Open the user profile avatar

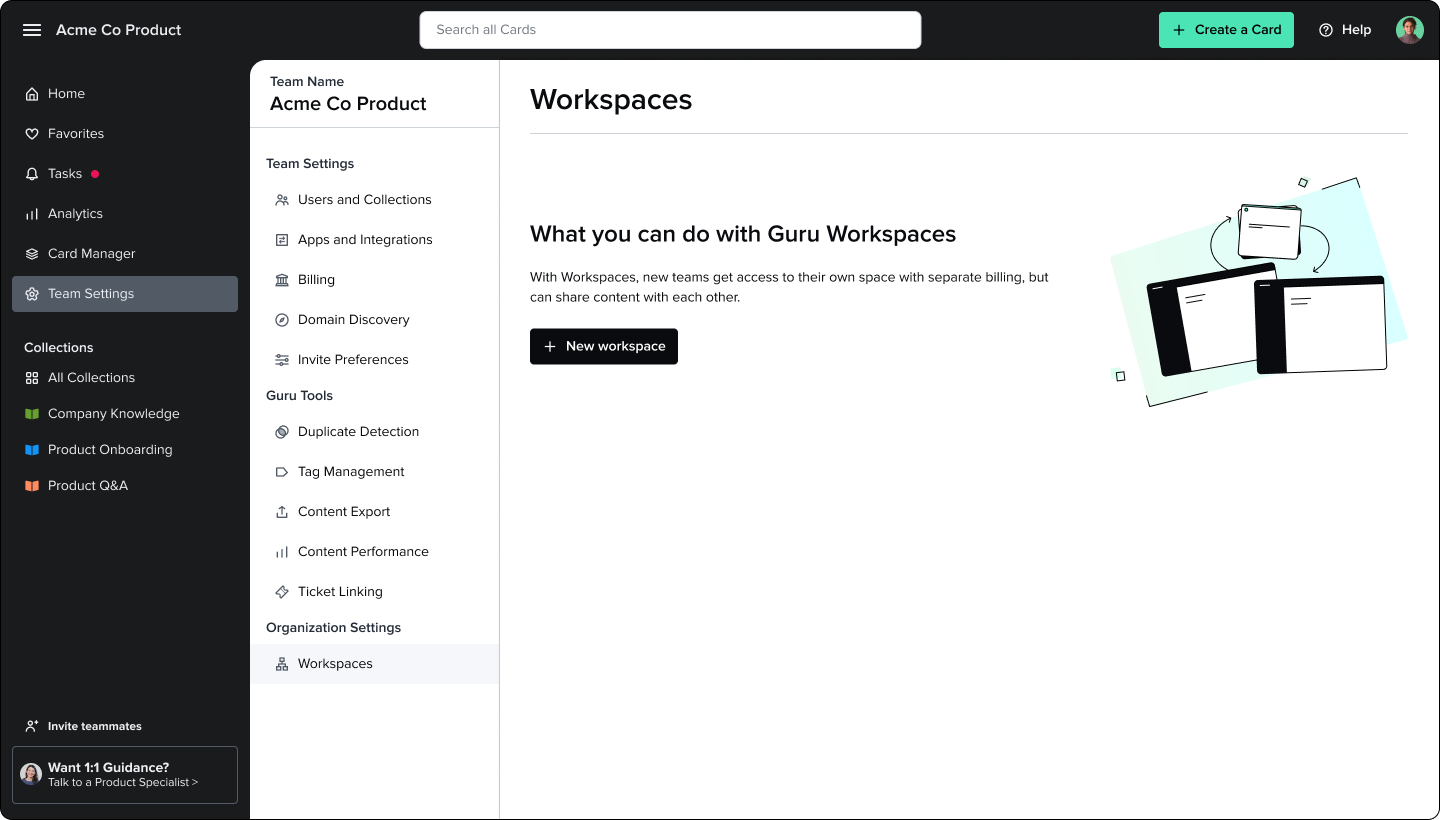[1410, 30]
